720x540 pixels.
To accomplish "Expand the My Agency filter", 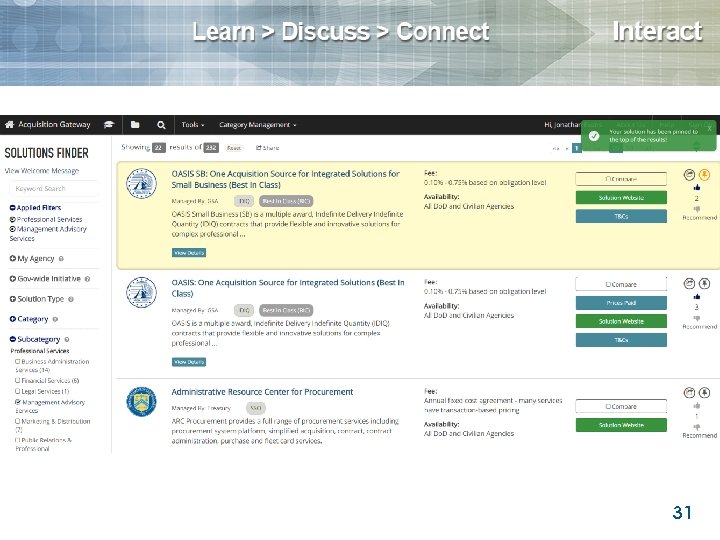I will click(x=12, y=259).
